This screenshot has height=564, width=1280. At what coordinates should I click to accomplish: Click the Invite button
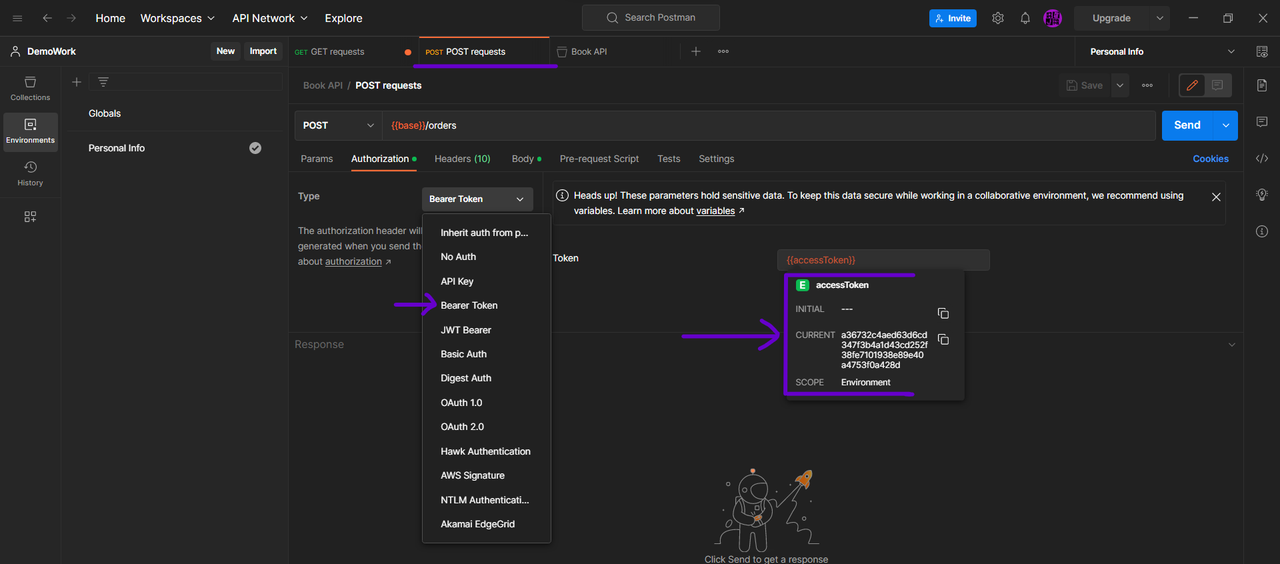pyautogui.click(x=952, y=18)
